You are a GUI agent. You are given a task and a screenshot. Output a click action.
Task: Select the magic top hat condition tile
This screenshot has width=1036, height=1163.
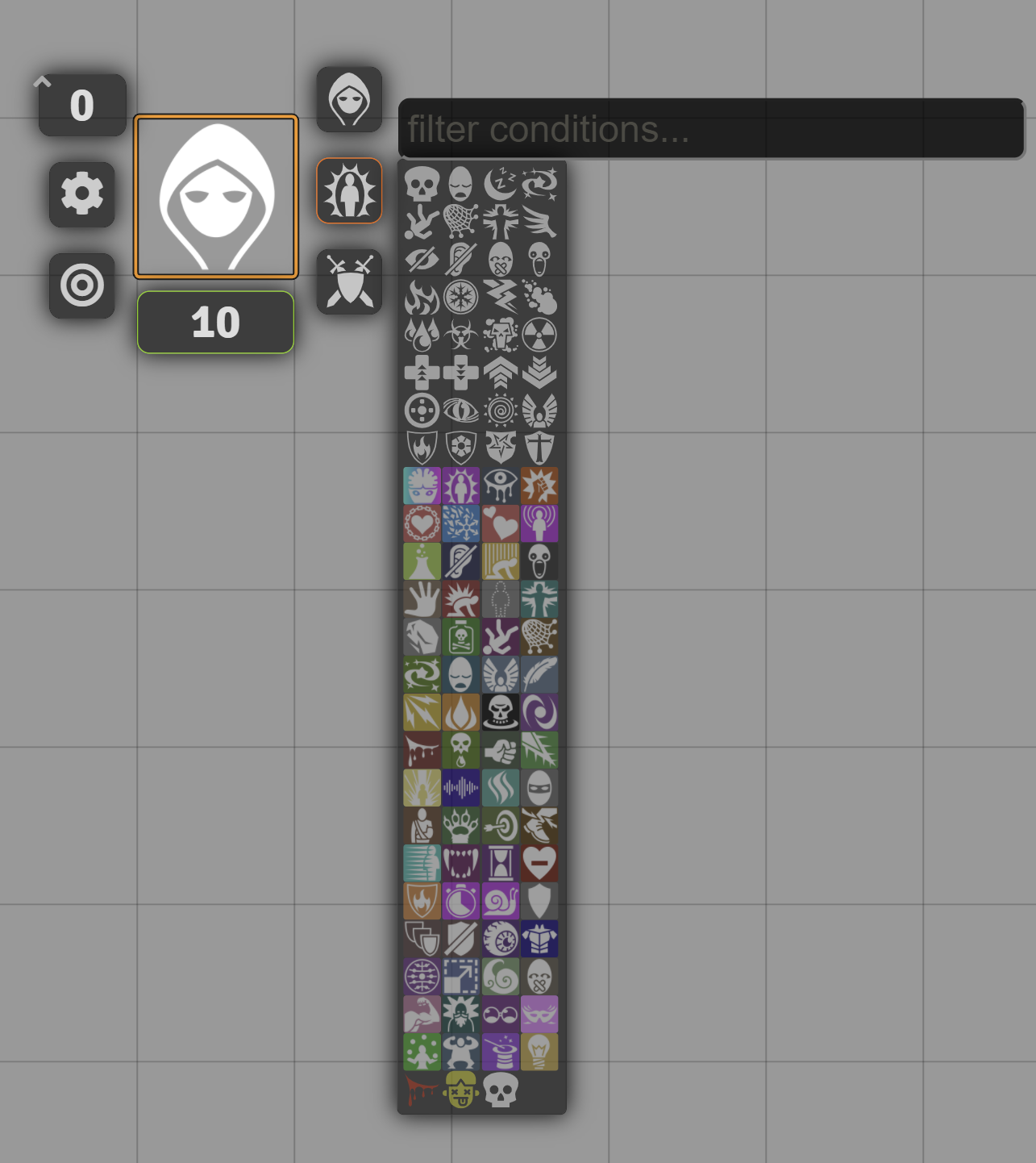(x=500, y=1052)
